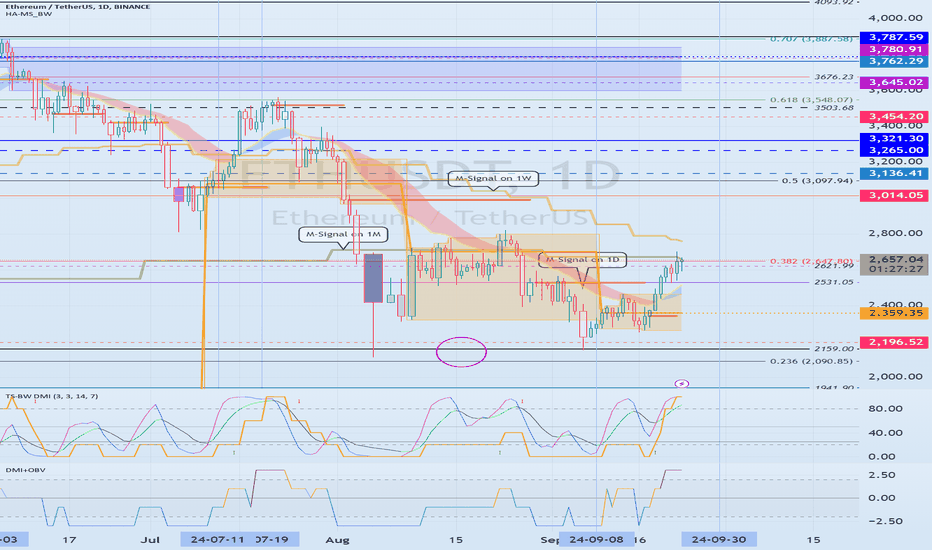Click the 24-07-11 date marker

218,540
